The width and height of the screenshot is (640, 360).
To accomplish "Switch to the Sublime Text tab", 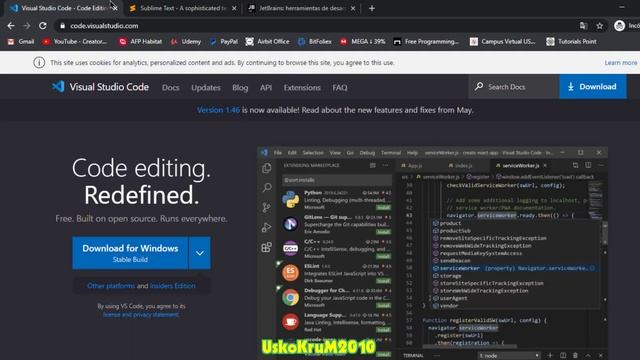I will click(x=183, y=8).
